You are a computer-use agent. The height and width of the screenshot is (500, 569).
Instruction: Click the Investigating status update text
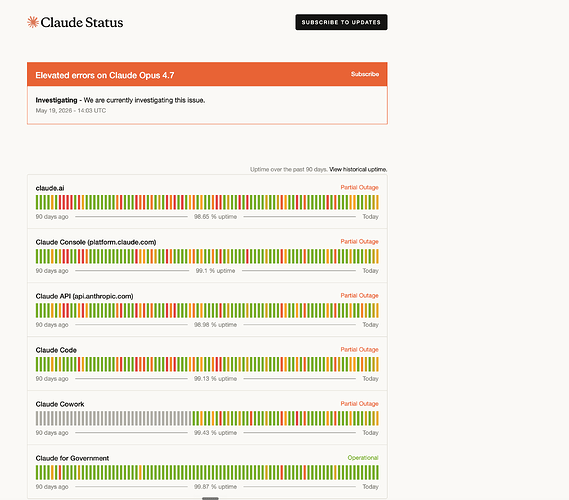pos(120,100)
